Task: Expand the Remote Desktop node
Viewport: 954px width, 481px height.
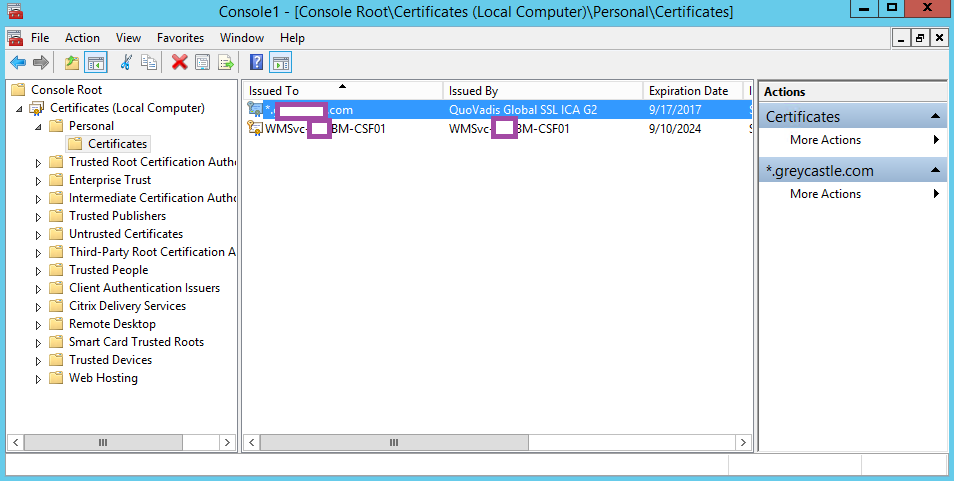Action: 38,325
